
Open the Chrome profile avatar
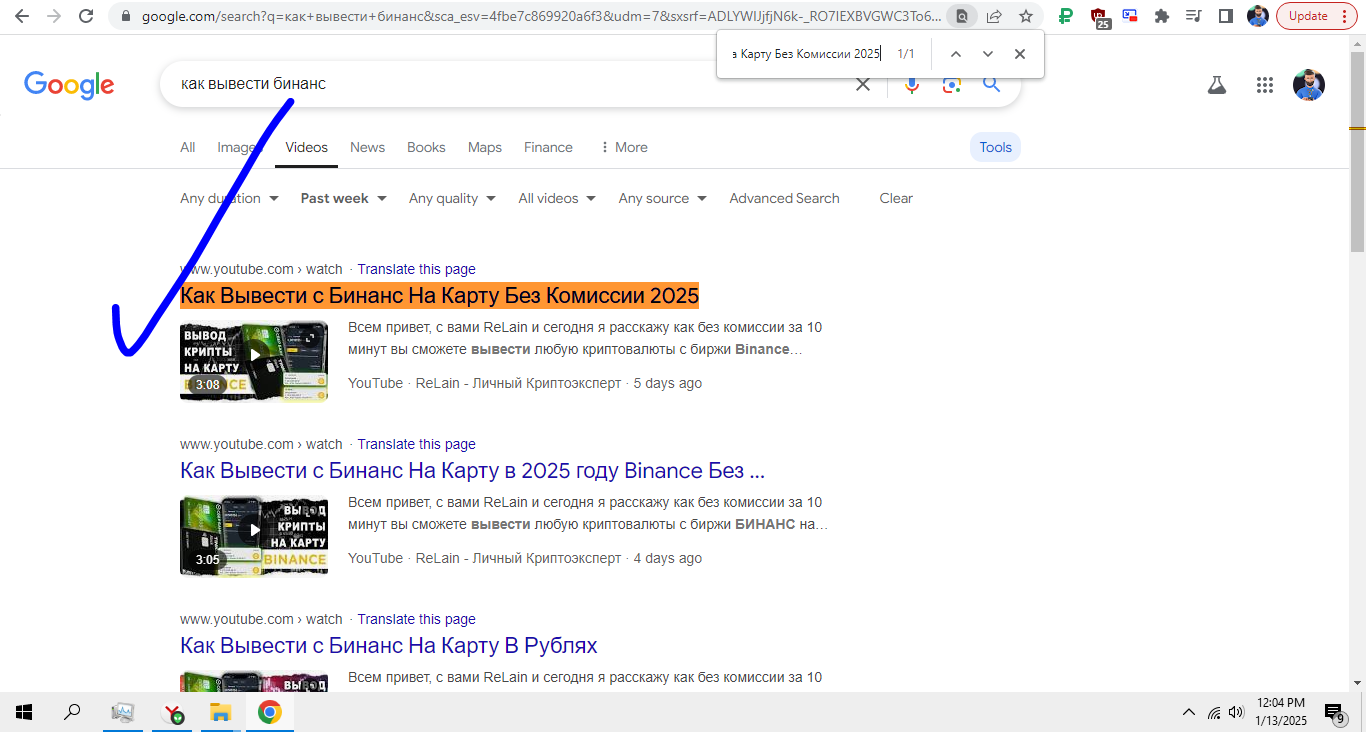pos(1258,16)
